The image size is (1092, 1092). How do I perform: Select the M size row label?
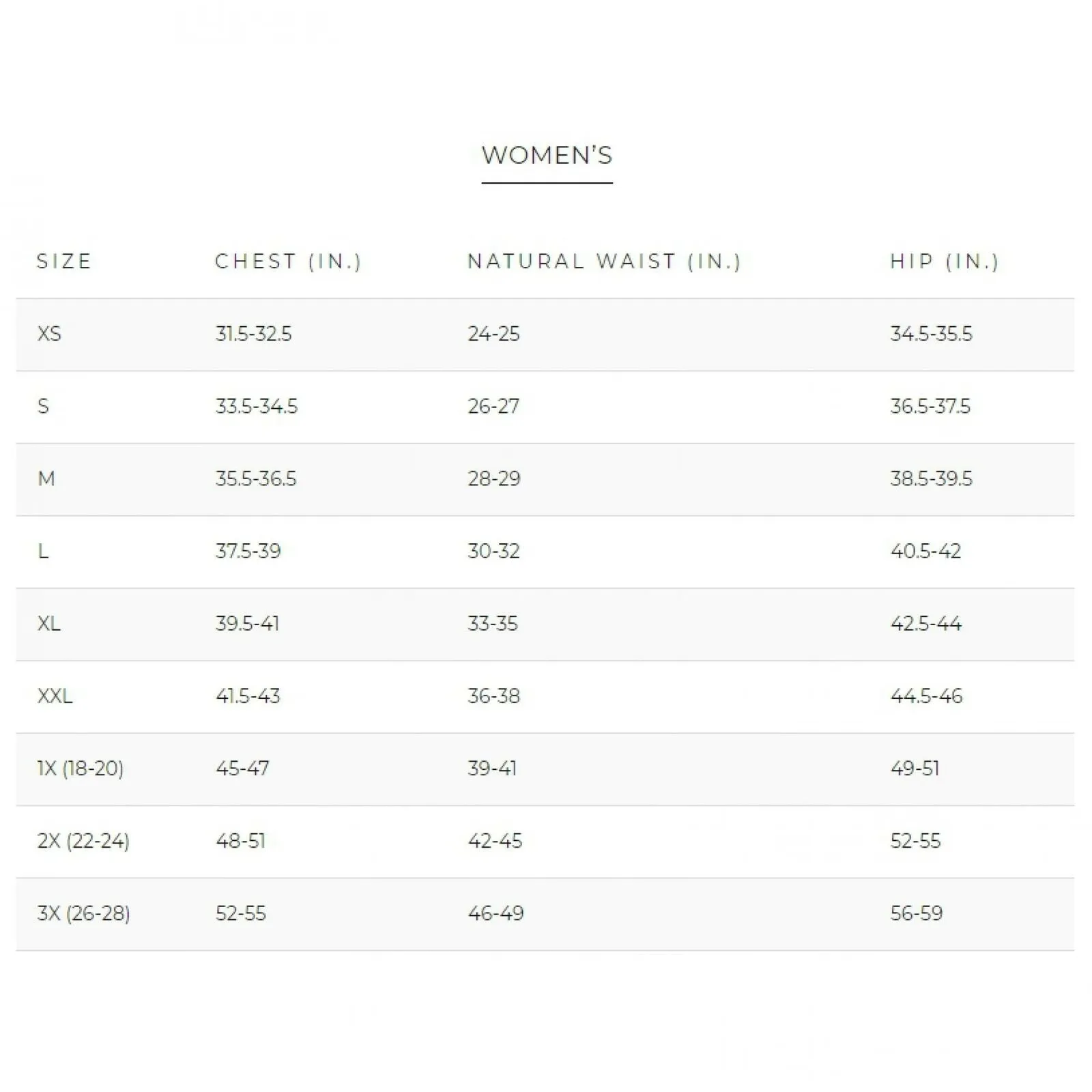(46, 478)
